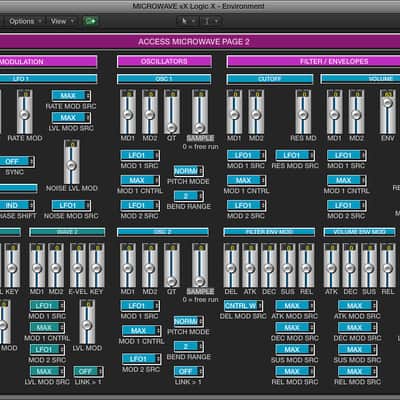Image resolution: width=400 pixels, height=400 pixels.
Task: Open the View menu
Action: 62,21
